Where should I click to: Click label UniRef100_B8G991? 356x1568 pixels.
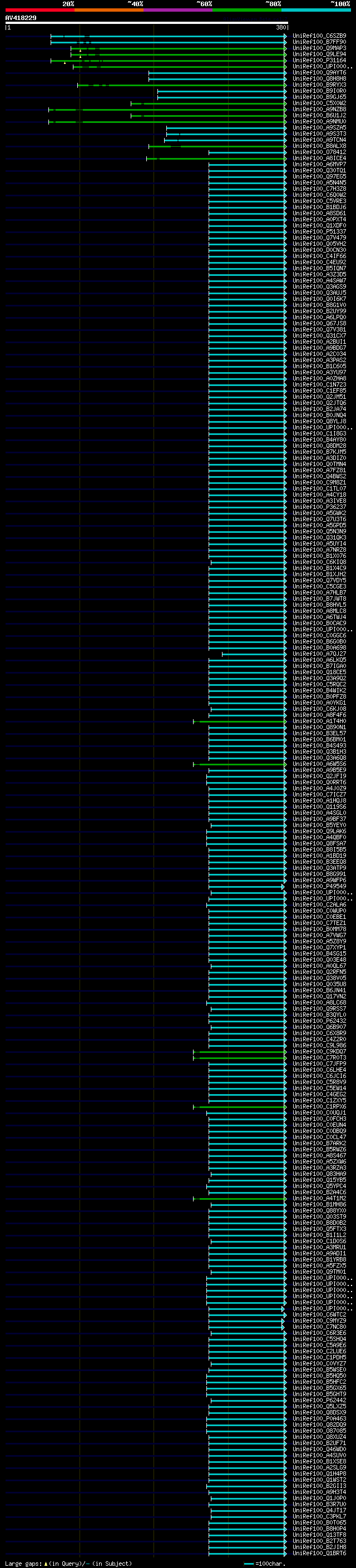click(319, 873)
